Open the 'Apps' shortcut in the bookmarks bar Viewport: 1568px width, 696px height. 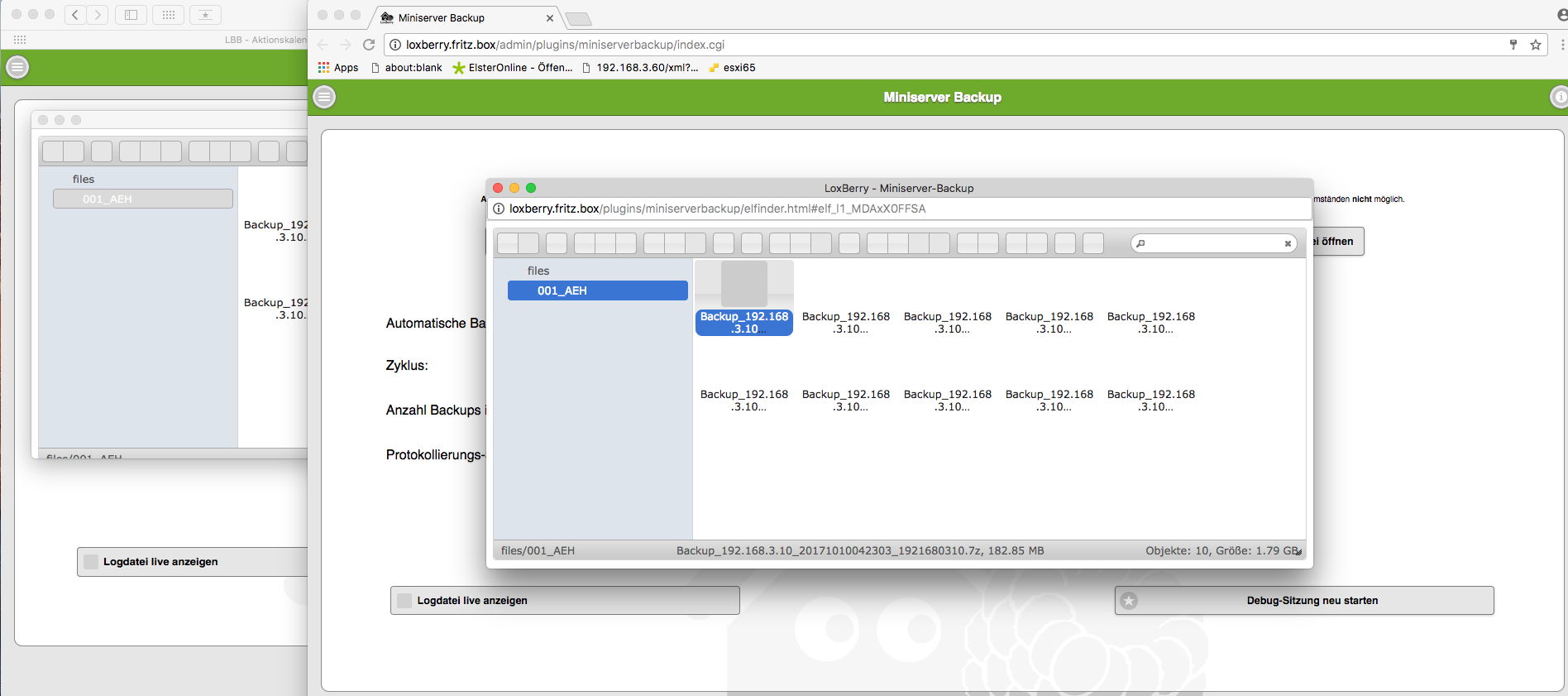(x=338, y=68)
